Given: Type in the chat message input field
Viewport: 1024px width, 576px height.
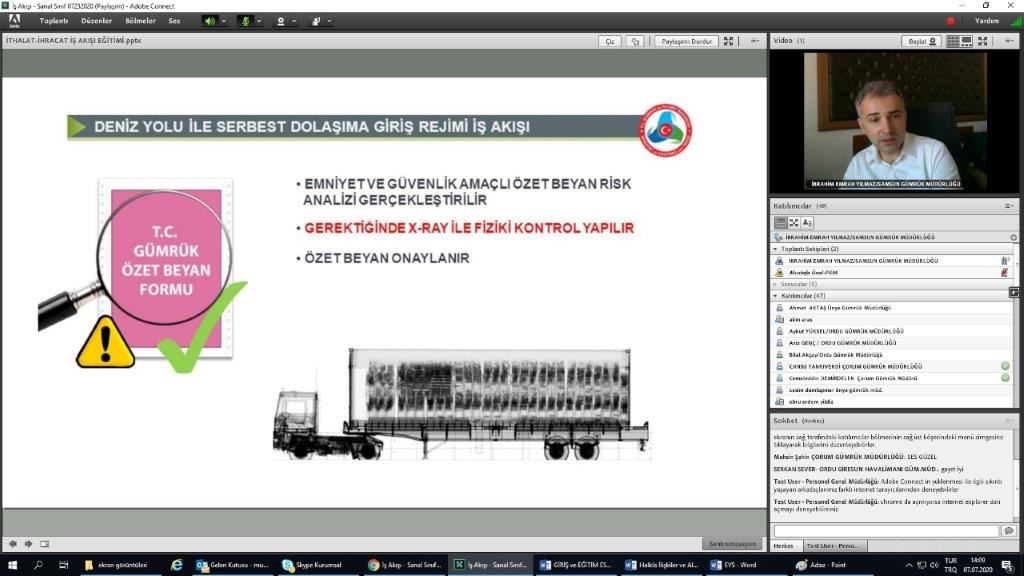Looking at the screenshot, I should [x=886, y=531].
